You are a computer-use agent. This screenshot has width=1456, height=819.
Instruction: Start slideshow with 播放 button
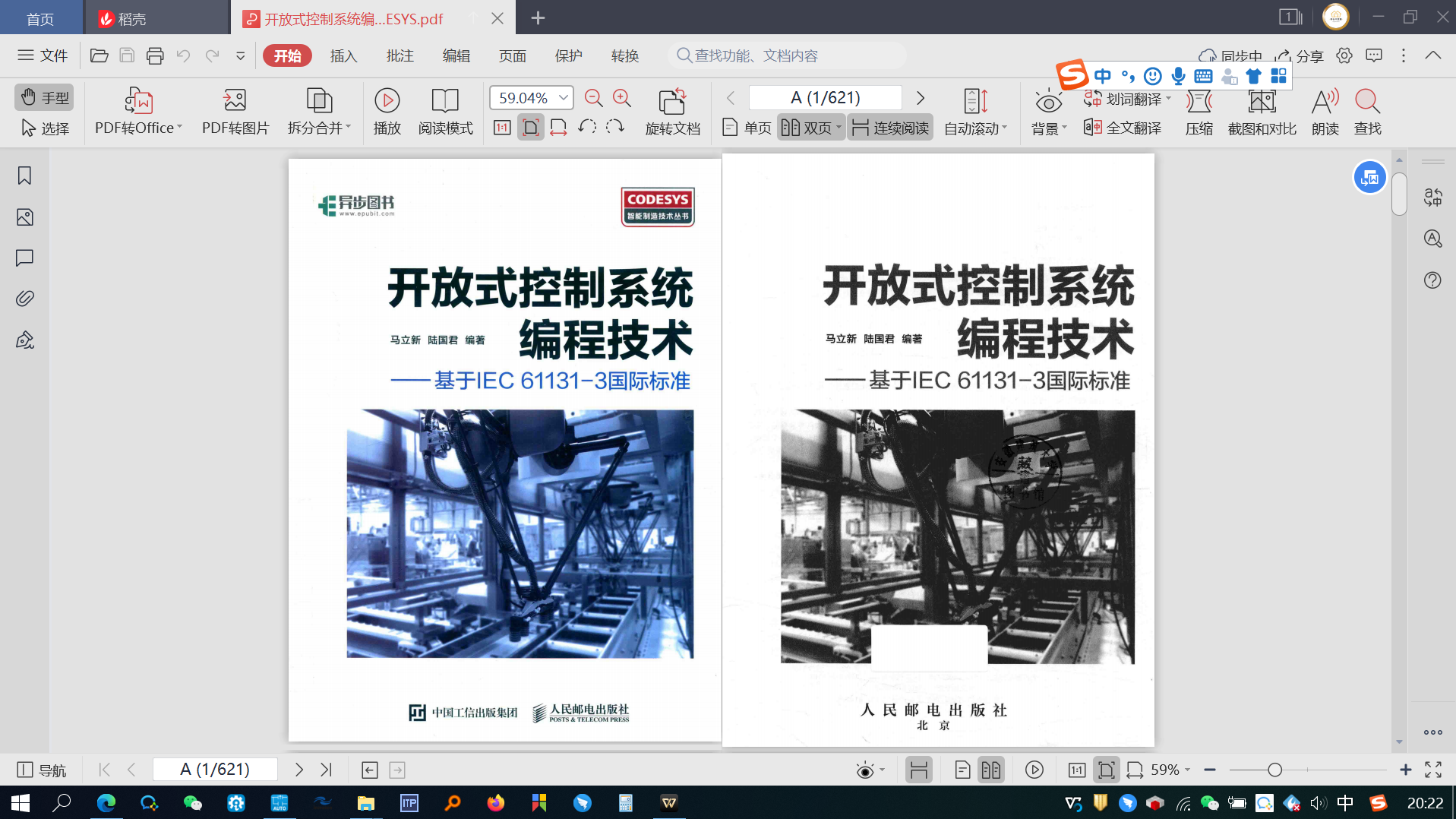pyautogui.click(x=387, y=112)
